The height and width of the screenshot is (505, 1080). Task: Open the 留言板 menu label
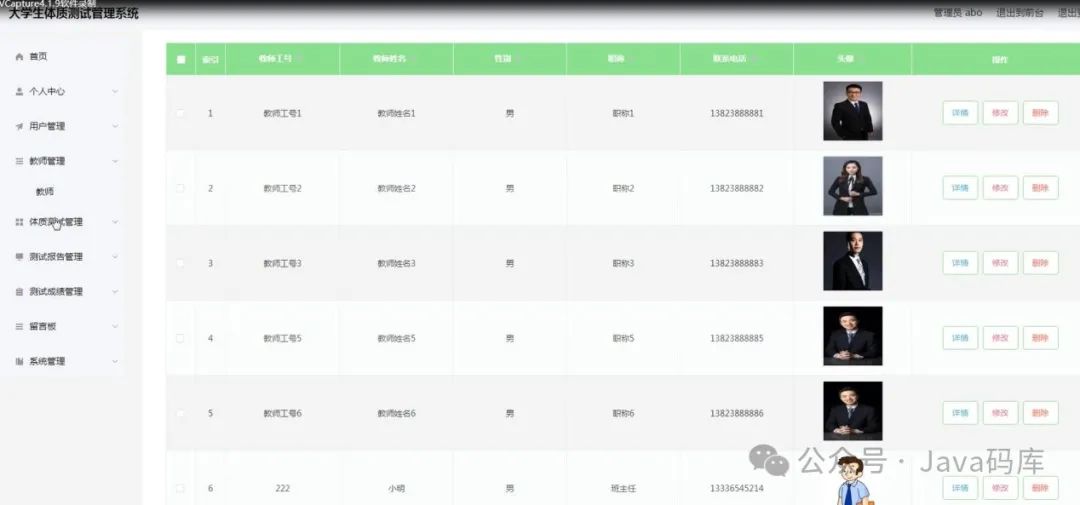[x=43, y=327]
